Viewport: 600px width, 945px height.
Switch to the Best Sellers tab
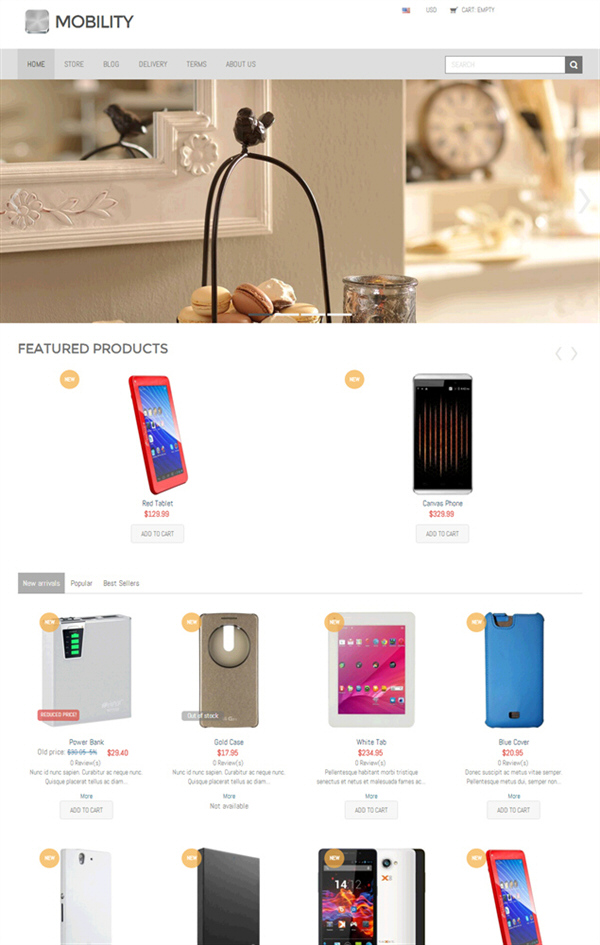[121, 583]
